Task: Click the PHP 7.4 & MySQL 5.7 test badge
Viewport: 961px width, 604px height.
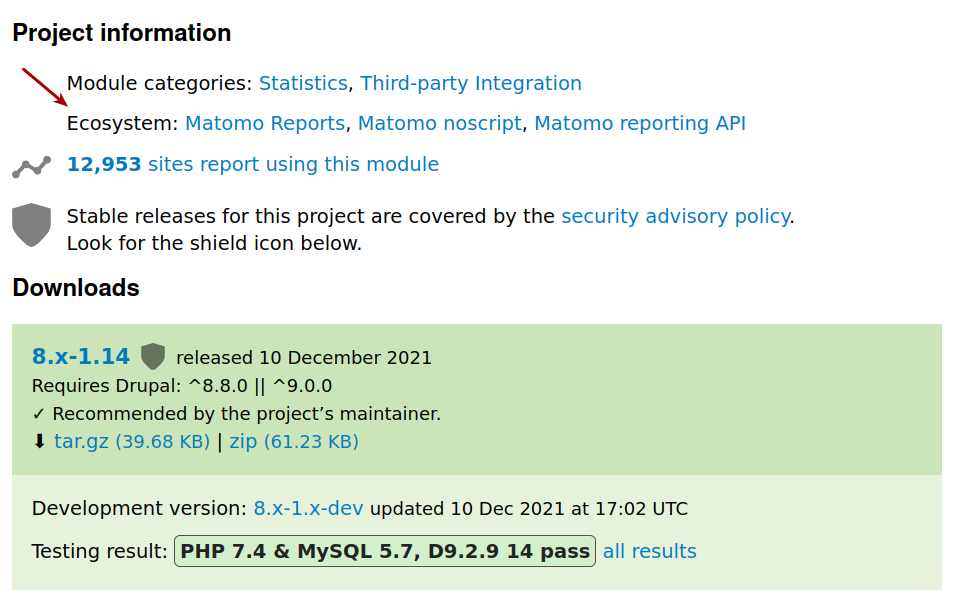Action: 385,551
